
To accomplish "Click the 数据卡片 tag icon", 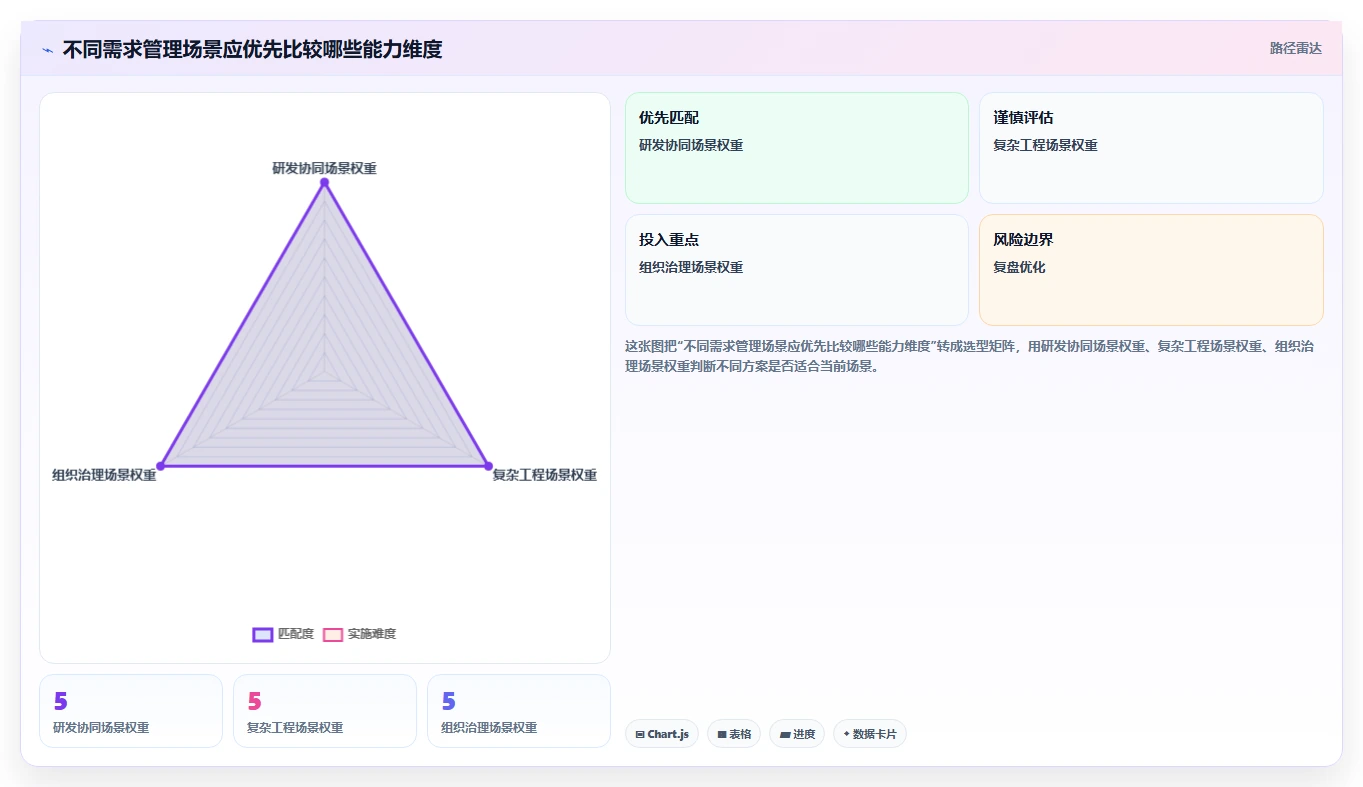I will pos(846,734).
